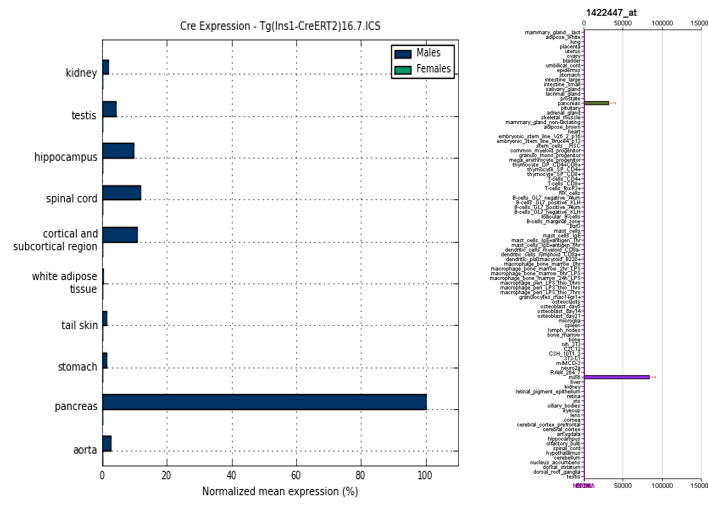708x508 pixels.
Task: Click the pancreas bar in Cre Expression chart
Action: click(x=265, y=402)
